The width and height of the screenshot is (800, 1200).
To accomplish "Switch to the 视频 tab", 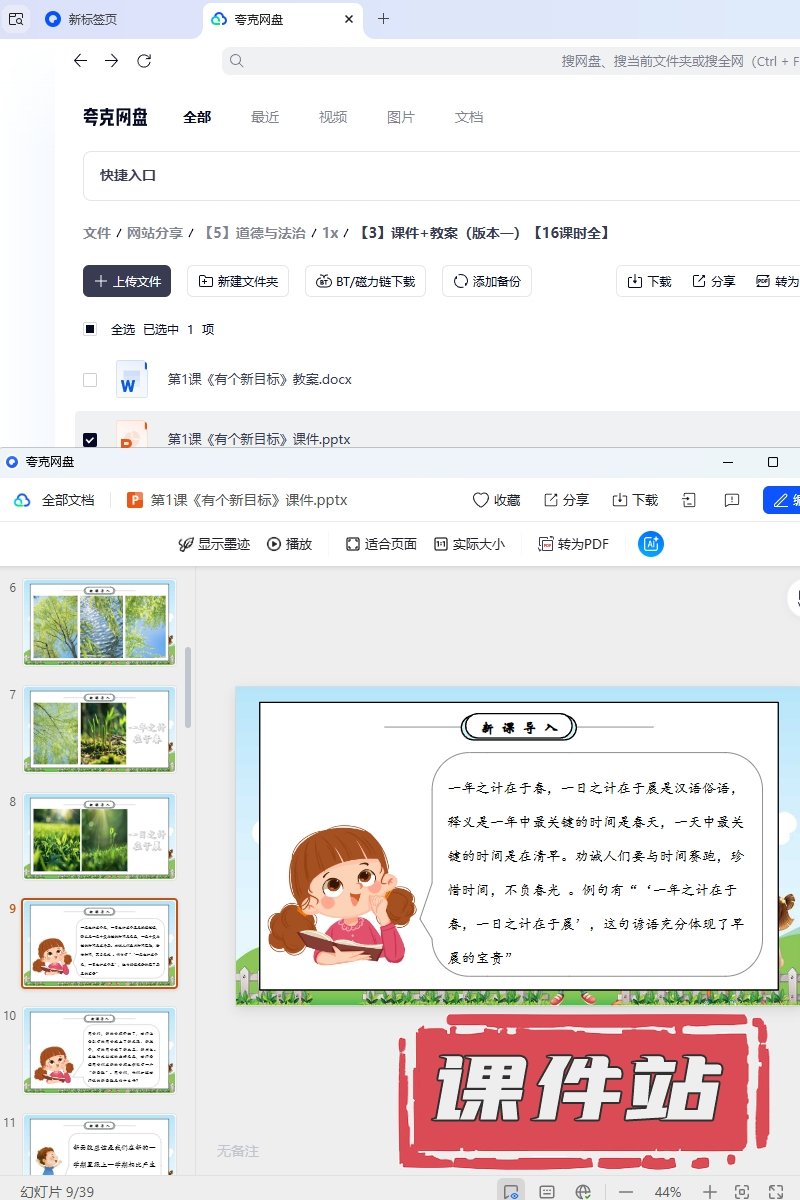I will click(333, 117).
